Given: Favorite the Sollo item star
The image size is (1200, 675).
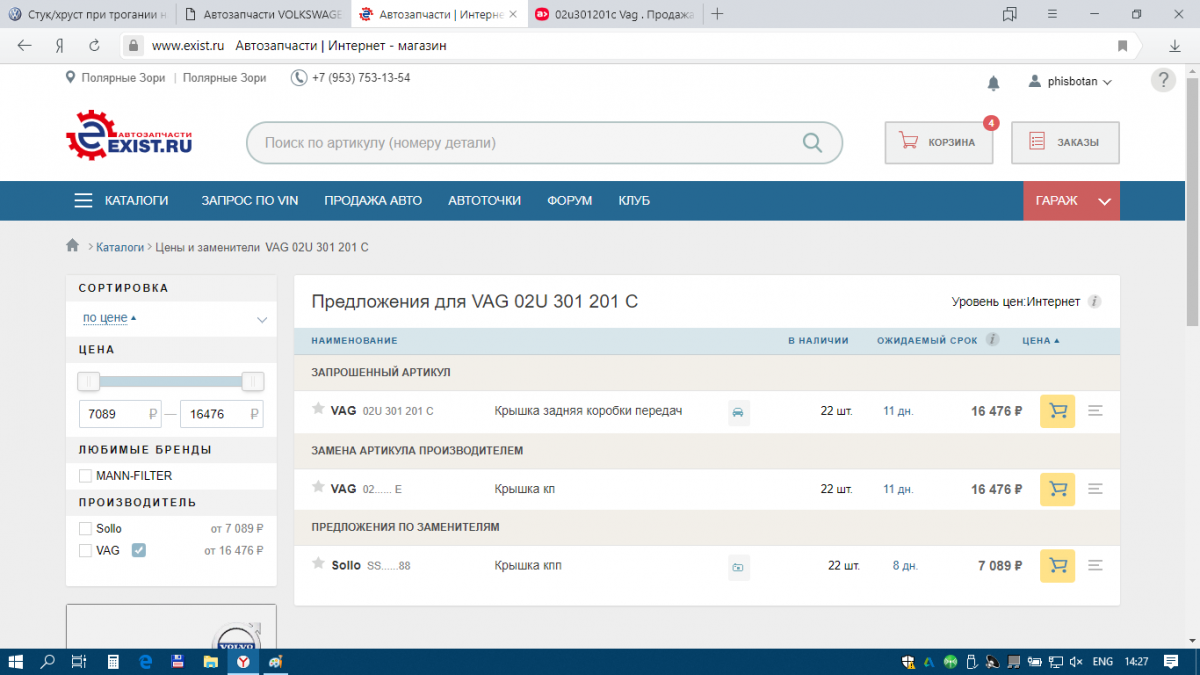Looking at the screenshot, I should [318, 564].
